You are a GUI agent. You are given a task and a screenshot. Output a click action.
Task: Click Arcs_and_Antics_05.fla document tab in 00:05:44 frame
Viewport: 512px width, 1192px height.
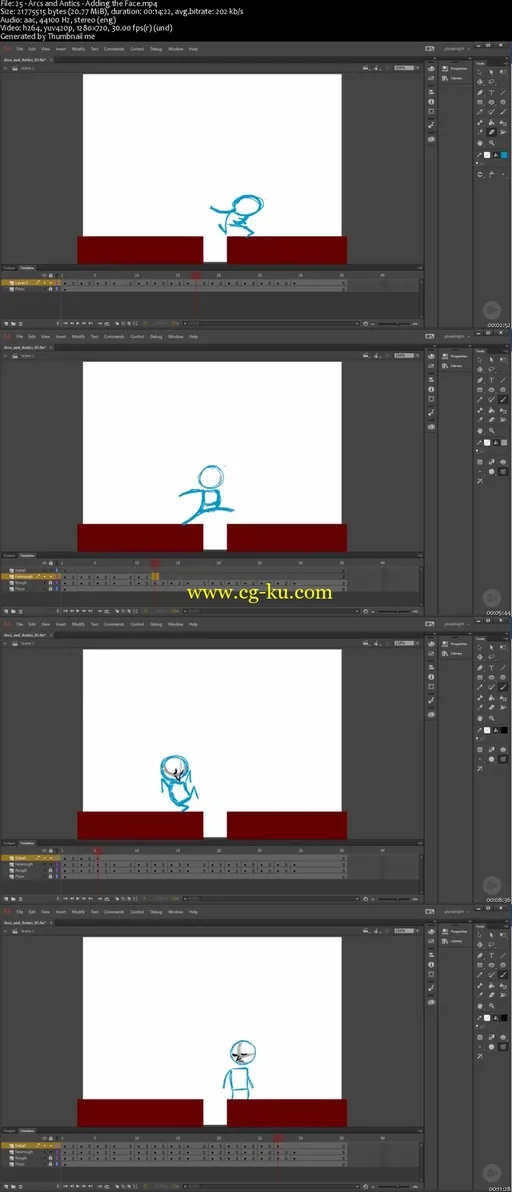(x=25, y=347)
